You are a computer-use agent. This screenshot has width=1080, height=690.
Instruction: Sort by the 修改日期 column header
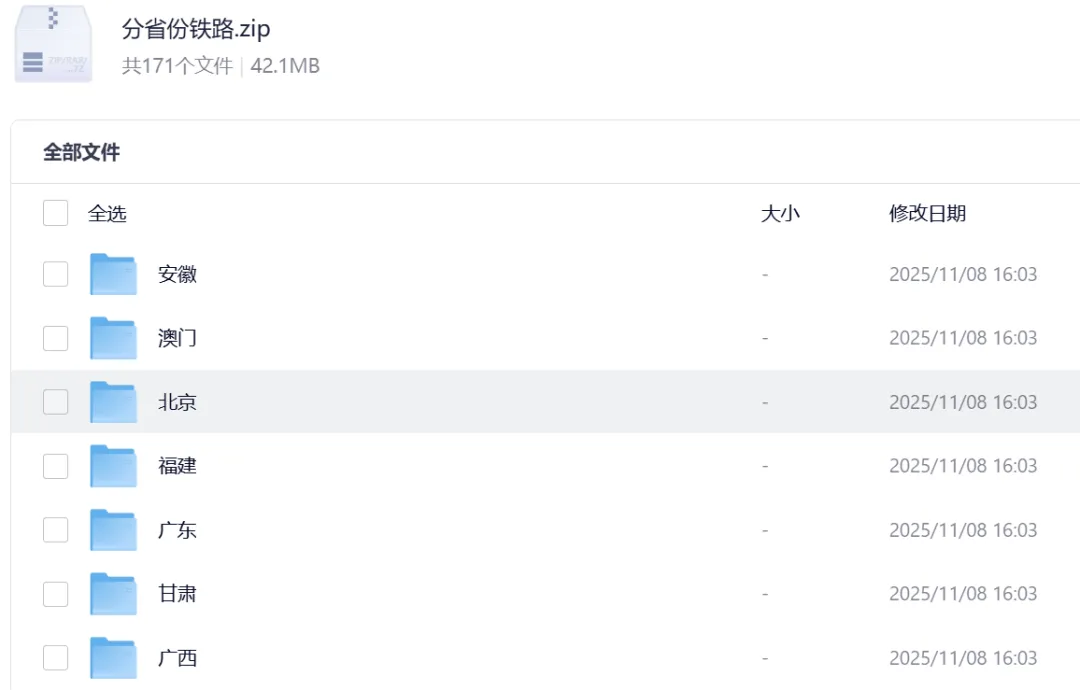tap(927, 213)
